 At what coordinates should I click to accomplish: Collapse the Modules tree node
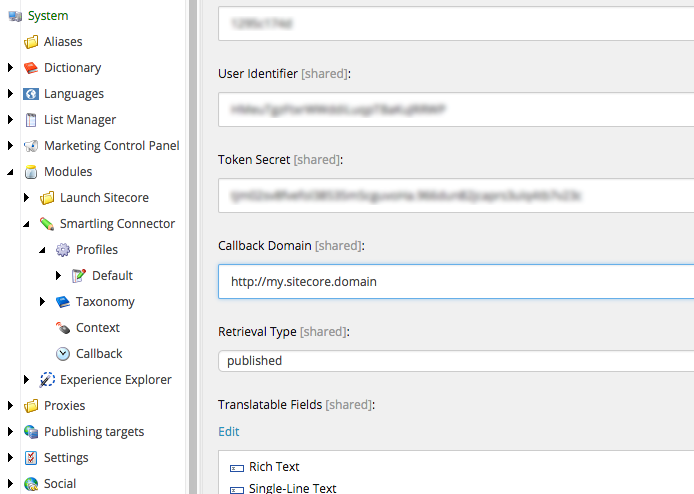pos(11,172)
